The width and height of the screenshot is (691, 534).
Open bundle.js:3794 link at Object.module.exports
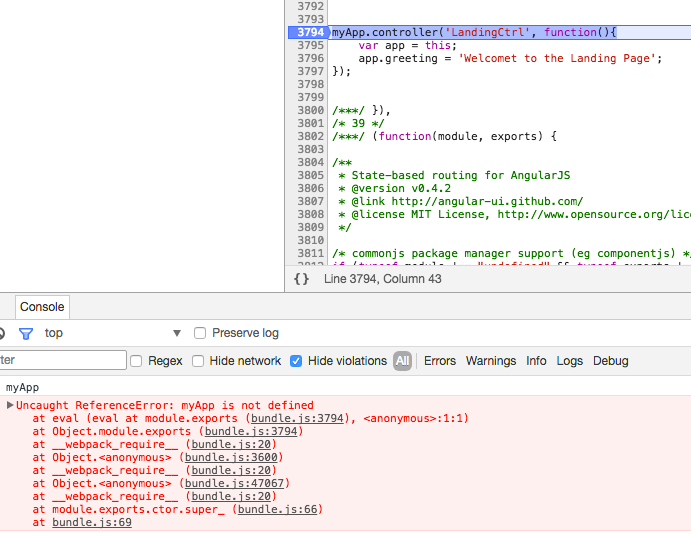coord(251,431)
